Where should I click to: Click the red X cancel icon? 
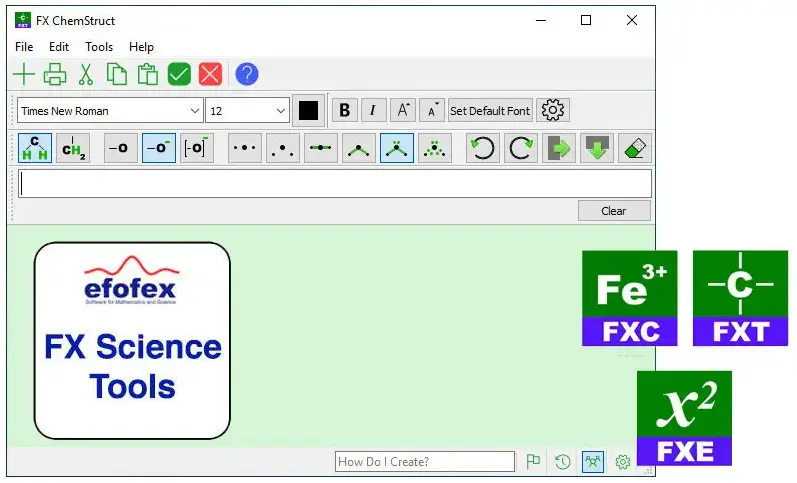[210, 74]
